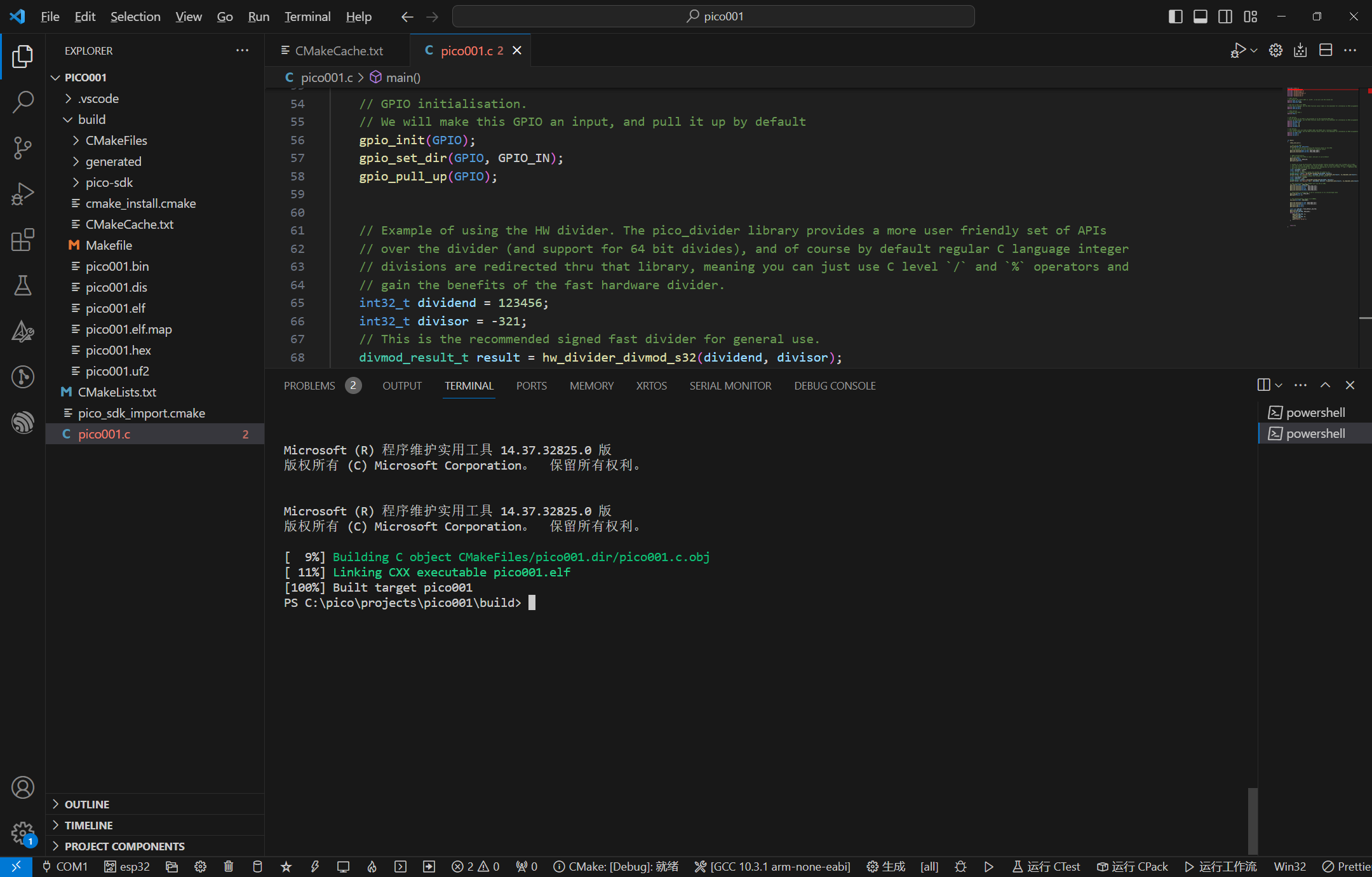Launch the CMake debug target play icon

click(x=988, y=866)
